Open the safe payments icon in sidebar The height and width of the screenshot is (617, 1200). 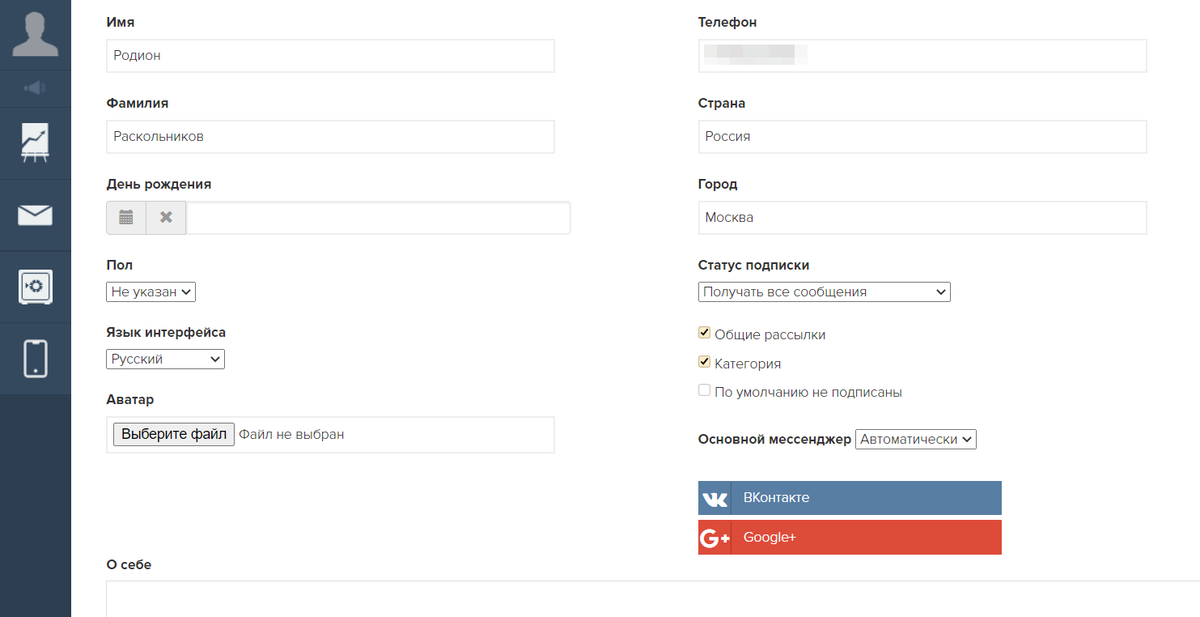[35, 287]
